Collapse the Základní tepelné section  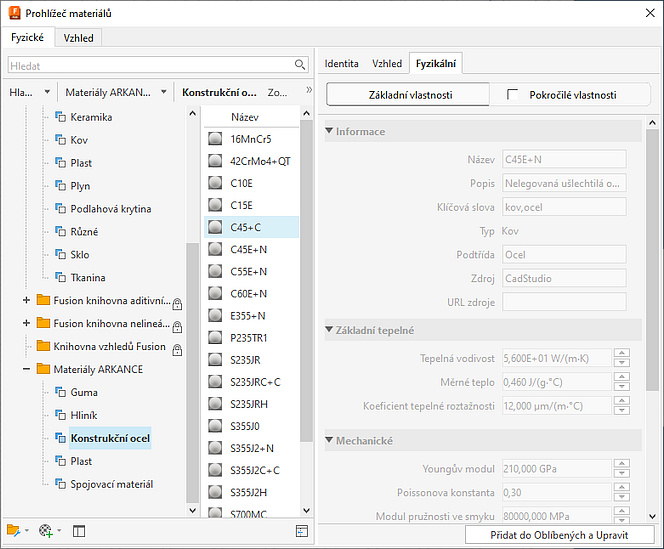click(330, 330)
